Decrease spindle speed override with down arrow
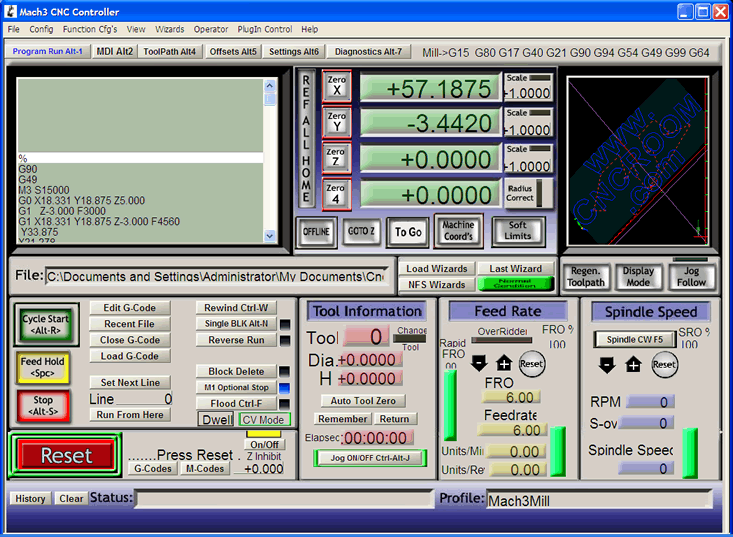The image size is (733, 537). pos(607,365)
